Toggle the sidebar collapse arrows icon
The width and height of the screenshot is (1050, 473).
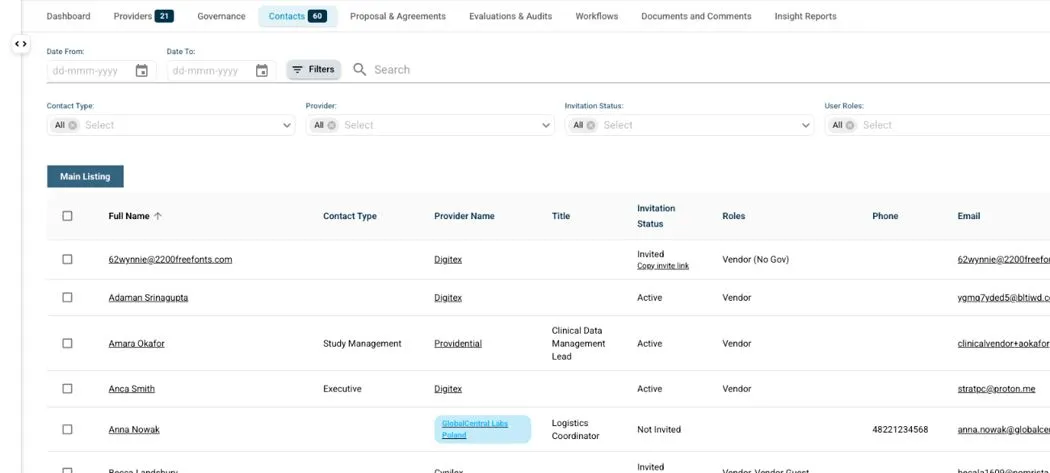21,44
